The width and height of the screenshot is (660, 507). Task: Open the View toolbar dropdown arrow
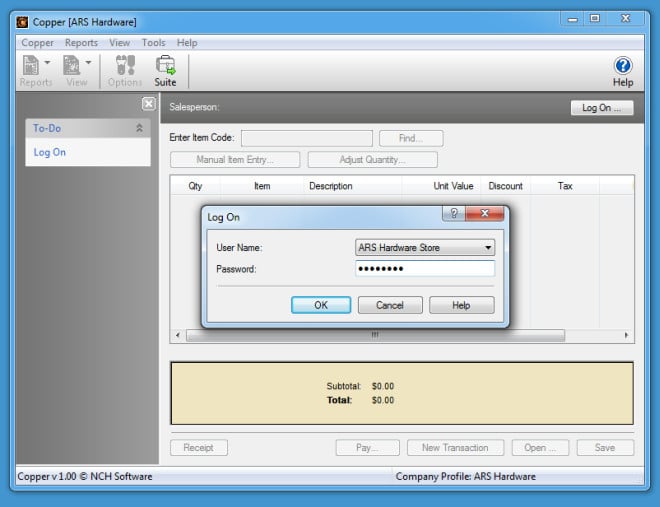(88, 62)
